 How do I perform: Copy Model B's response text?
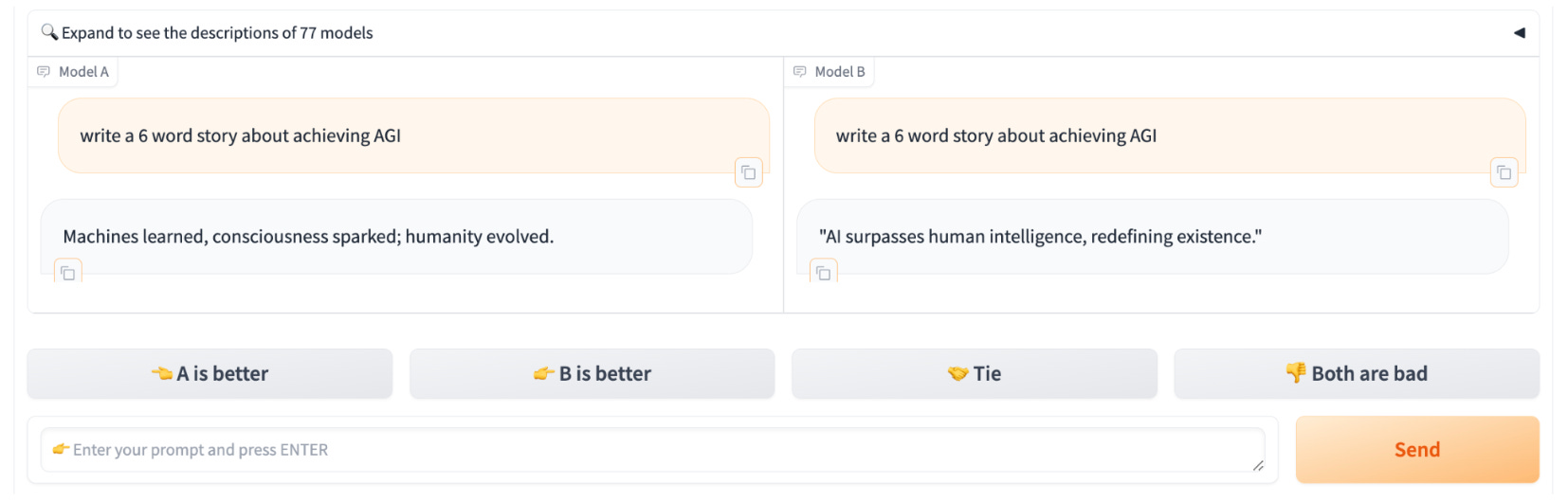pyautogui.click(x=824, y=274)
